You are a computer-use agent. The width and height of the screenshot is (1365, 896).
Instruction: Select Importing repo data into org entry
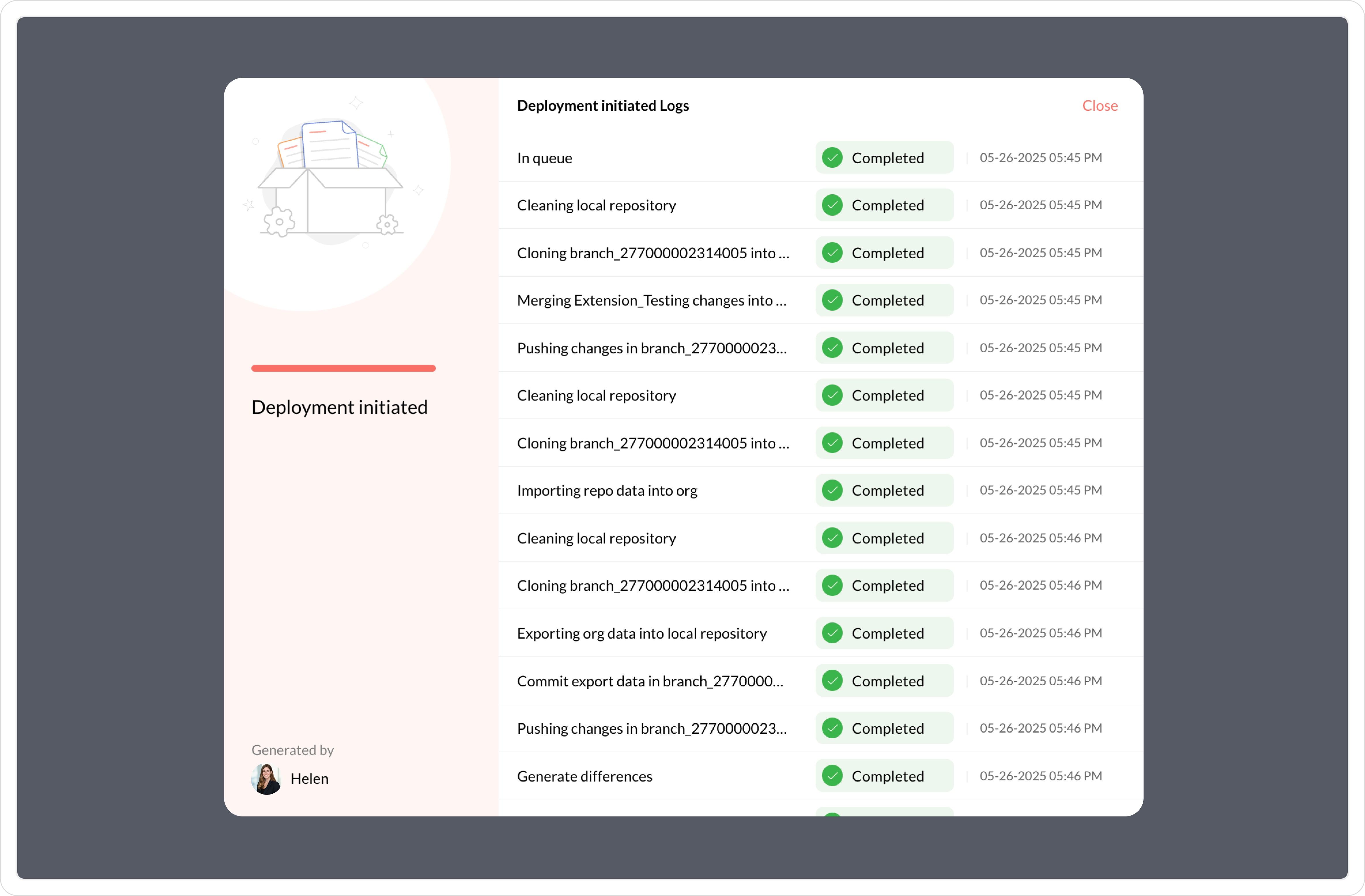[x=607, y=491]
